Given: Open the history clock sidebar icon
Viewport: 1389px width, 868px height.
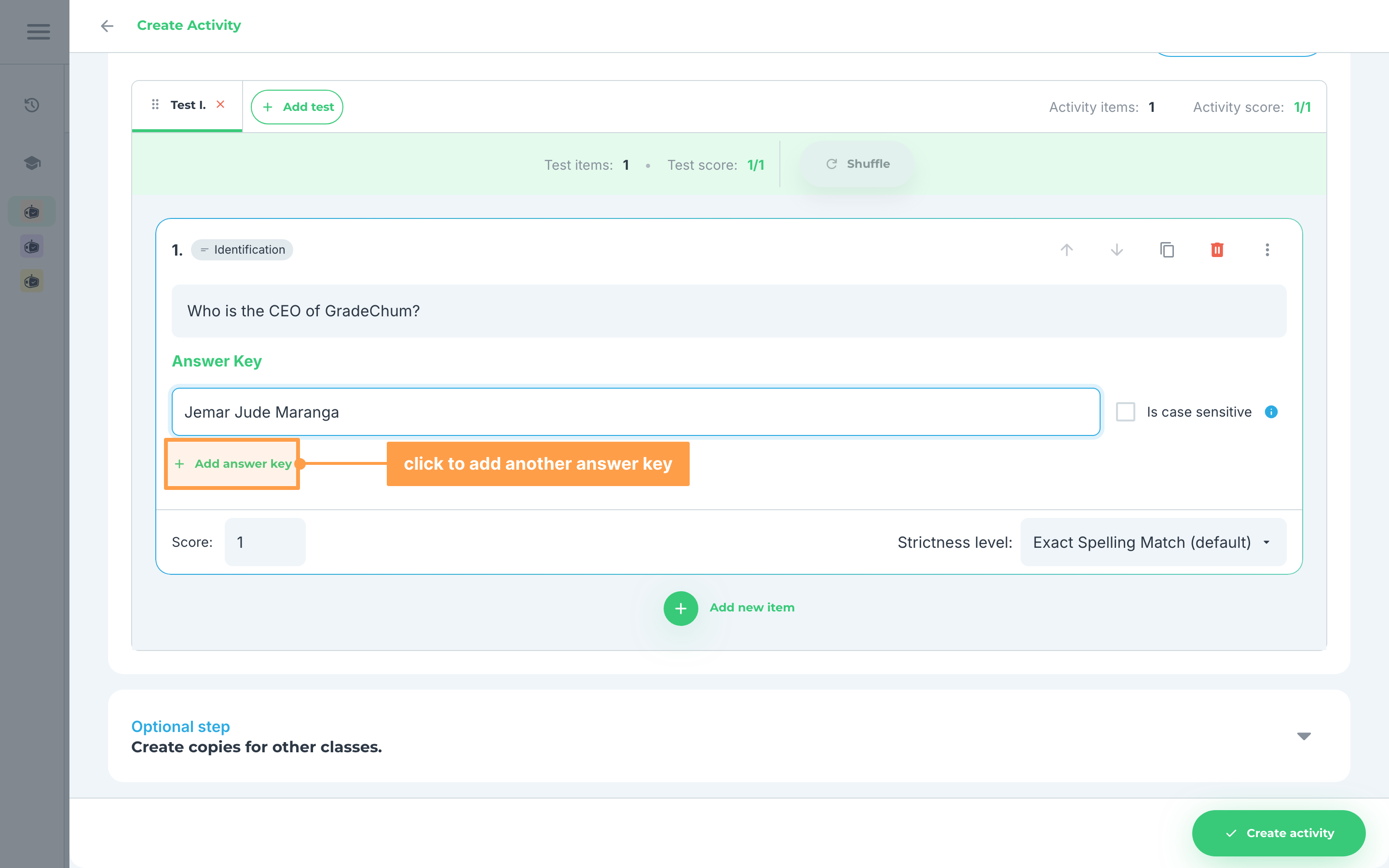Looking at the screenshot, I should click(x=31, y=105).
